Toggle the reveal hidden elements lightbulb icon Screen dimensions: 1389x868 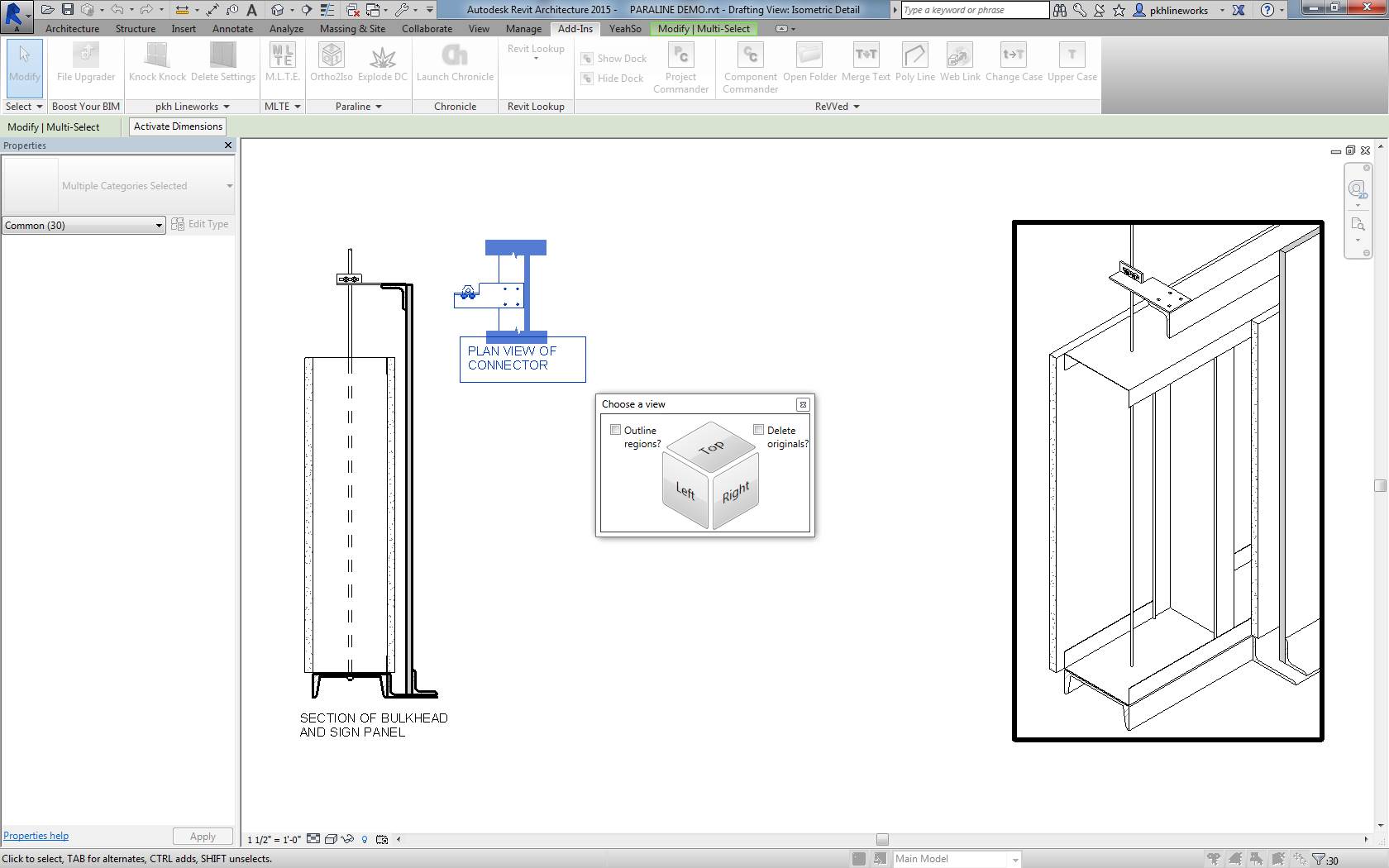click(365, 839)
